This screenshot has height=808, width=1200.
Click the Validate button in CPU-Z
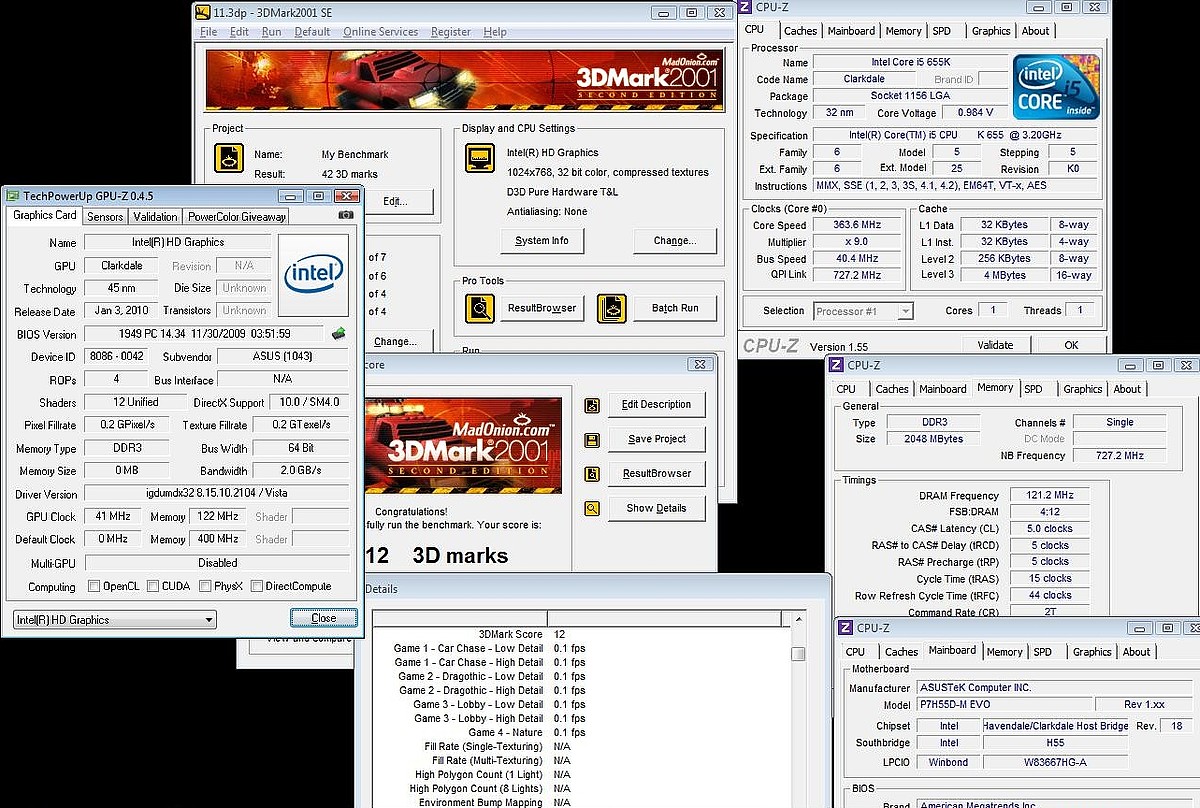995,345
